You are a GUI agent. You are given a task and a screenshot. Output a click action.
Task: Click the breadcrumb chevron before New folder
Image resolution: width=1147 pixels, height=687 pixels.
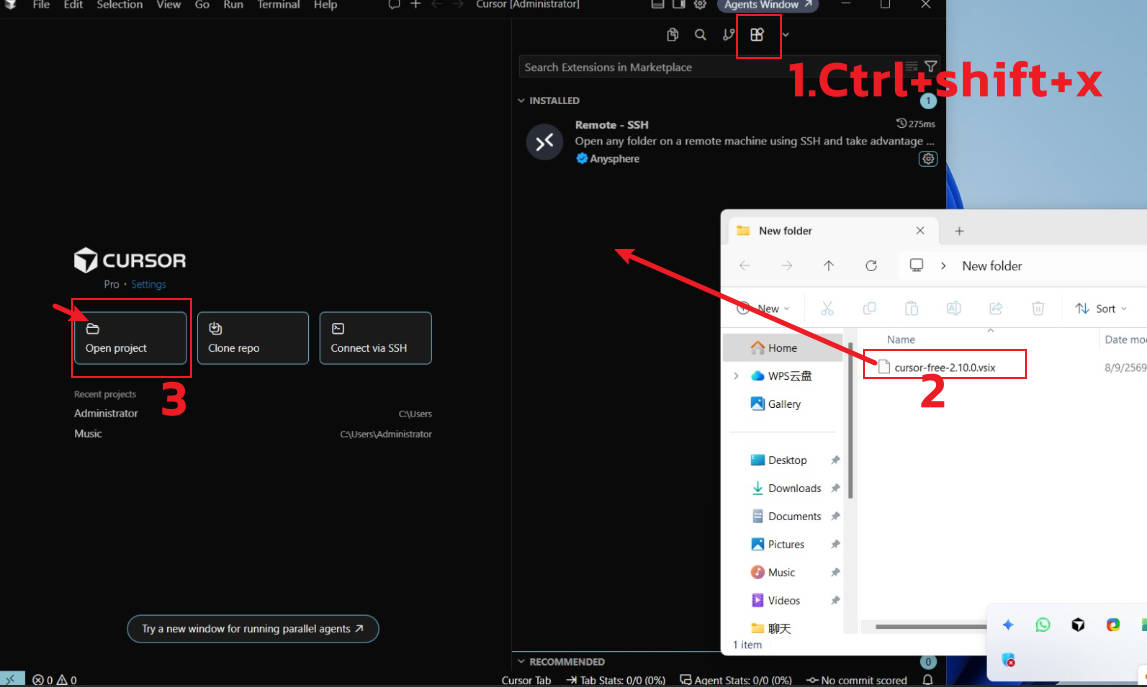coord(944,266)
